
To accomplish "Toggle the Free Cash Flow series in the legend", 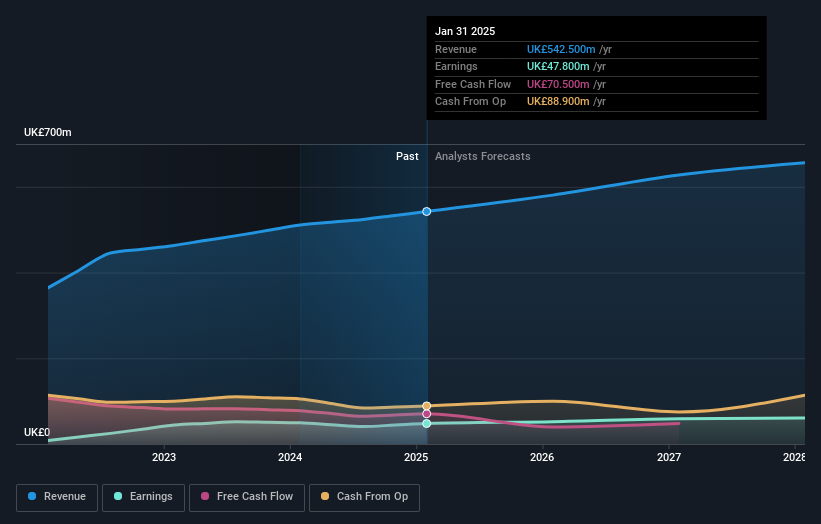I will pos(247,497).
